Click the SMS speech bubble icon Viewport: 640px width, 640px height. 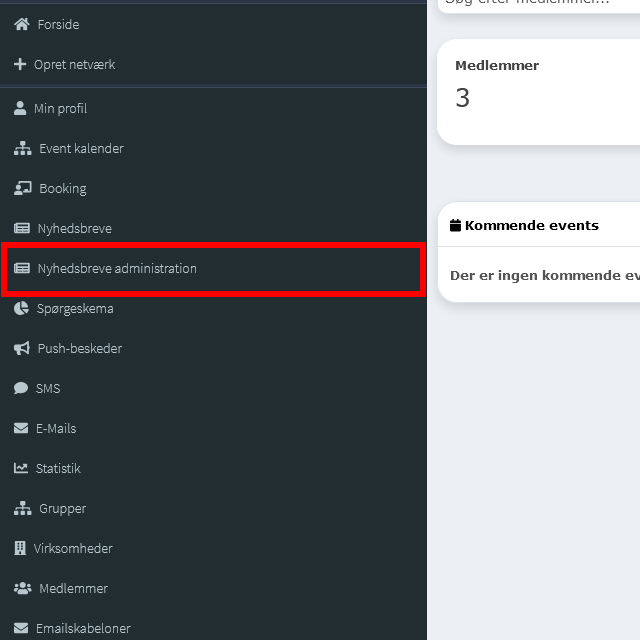(21, 388)
